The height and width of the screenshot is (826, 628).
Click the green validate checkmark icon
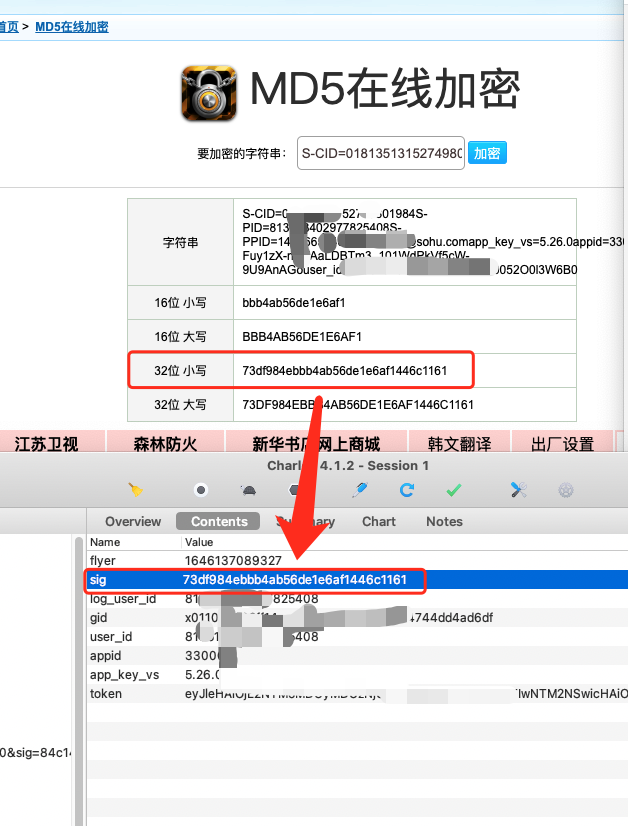(x=454, y=490)
